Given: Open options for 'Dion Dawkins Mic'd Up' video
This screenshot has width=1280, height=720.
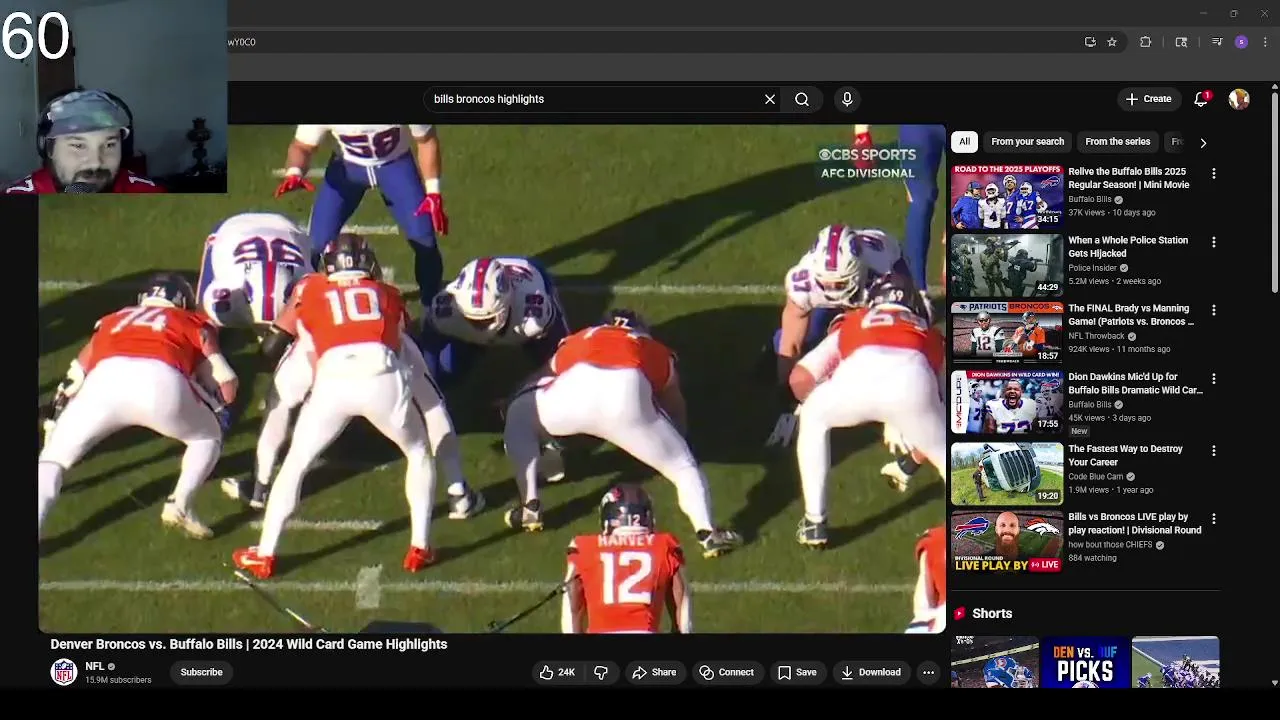Looking at the screenshot, I should click(1214, 379).
